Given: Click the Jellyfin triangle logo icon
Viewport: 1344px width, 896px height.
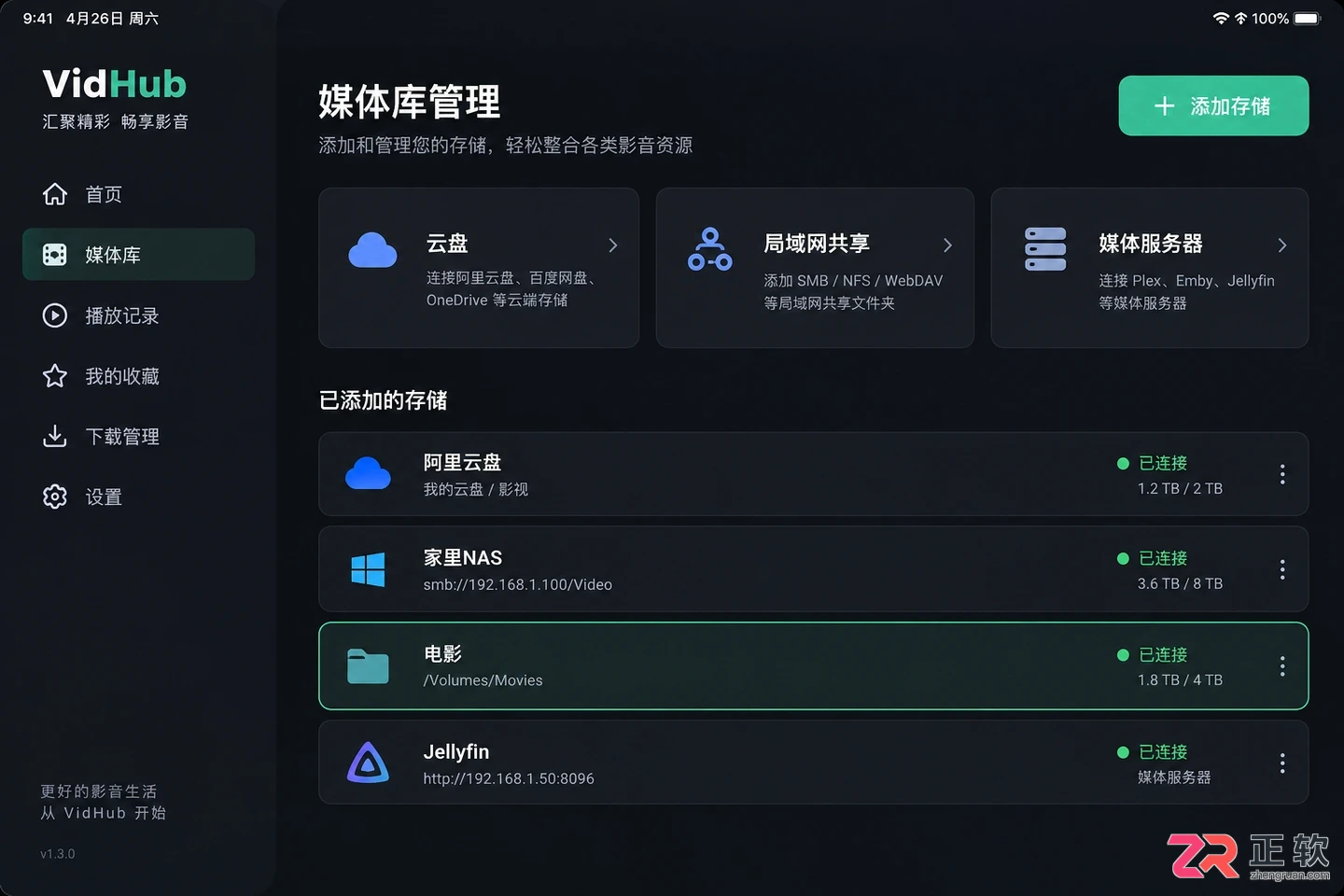Looking at the screenshot, I should coord(368,763).
